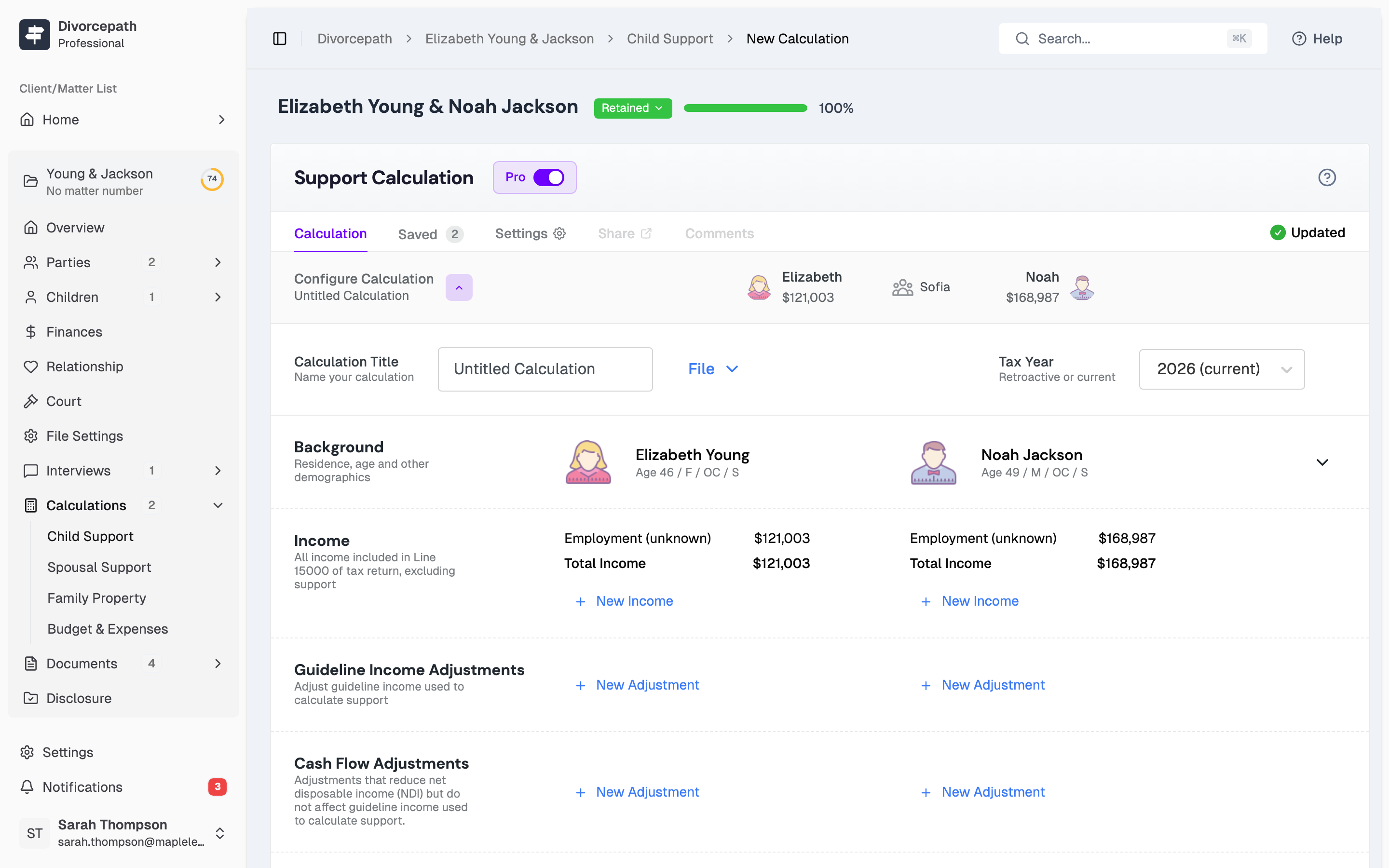
Task: Open the Court gavel menu item
Action: point(63,401)
